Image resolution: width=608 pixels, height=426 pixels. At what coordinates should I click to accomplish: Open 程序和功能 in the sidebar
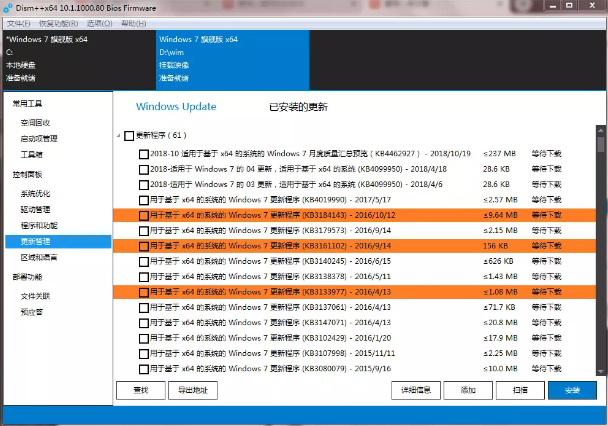click(x=39, y=226)
